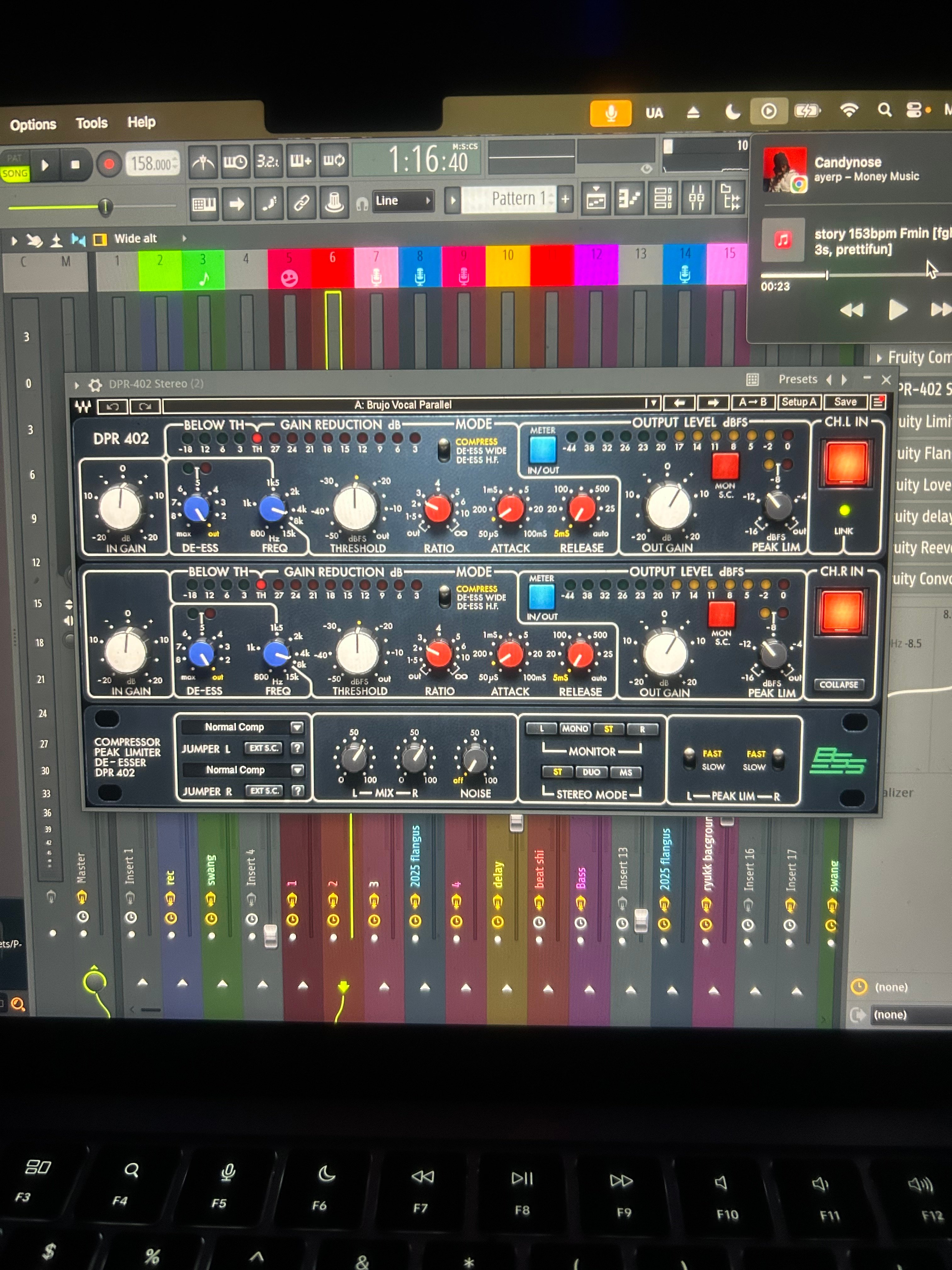Expand the DPR-402 plugin menu arrow
This screenshot has width=952, height=1270.
76,385
